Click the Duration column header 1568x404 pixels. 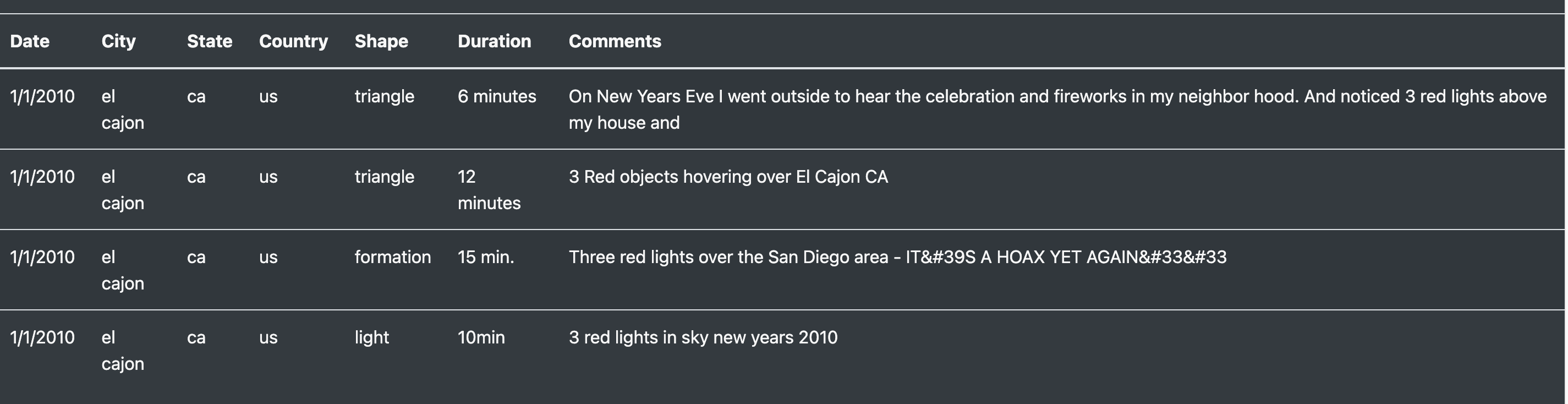point(494,41)
